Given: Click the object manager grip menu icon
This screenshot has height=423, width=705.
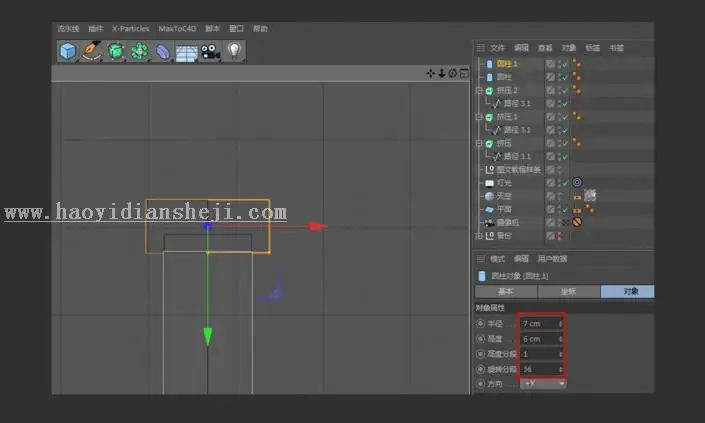Looking at the screenshot, I should (481, 48).
